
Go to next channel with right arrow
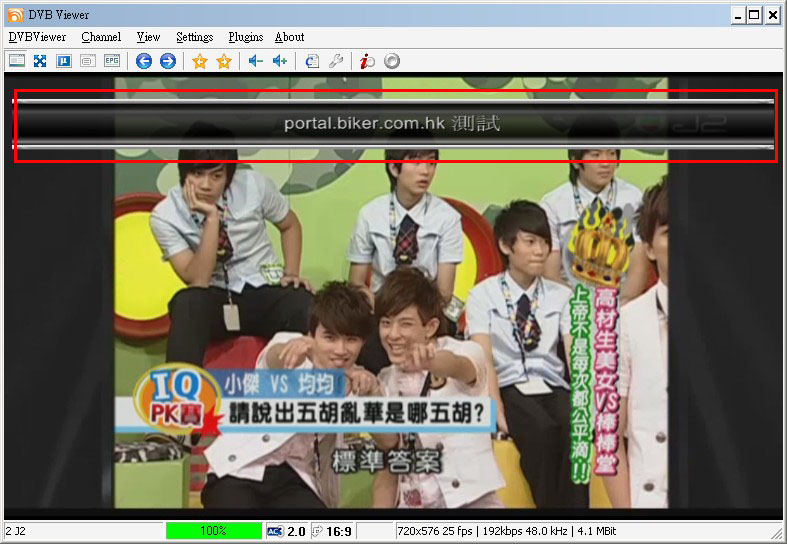[x=167, y=61]
